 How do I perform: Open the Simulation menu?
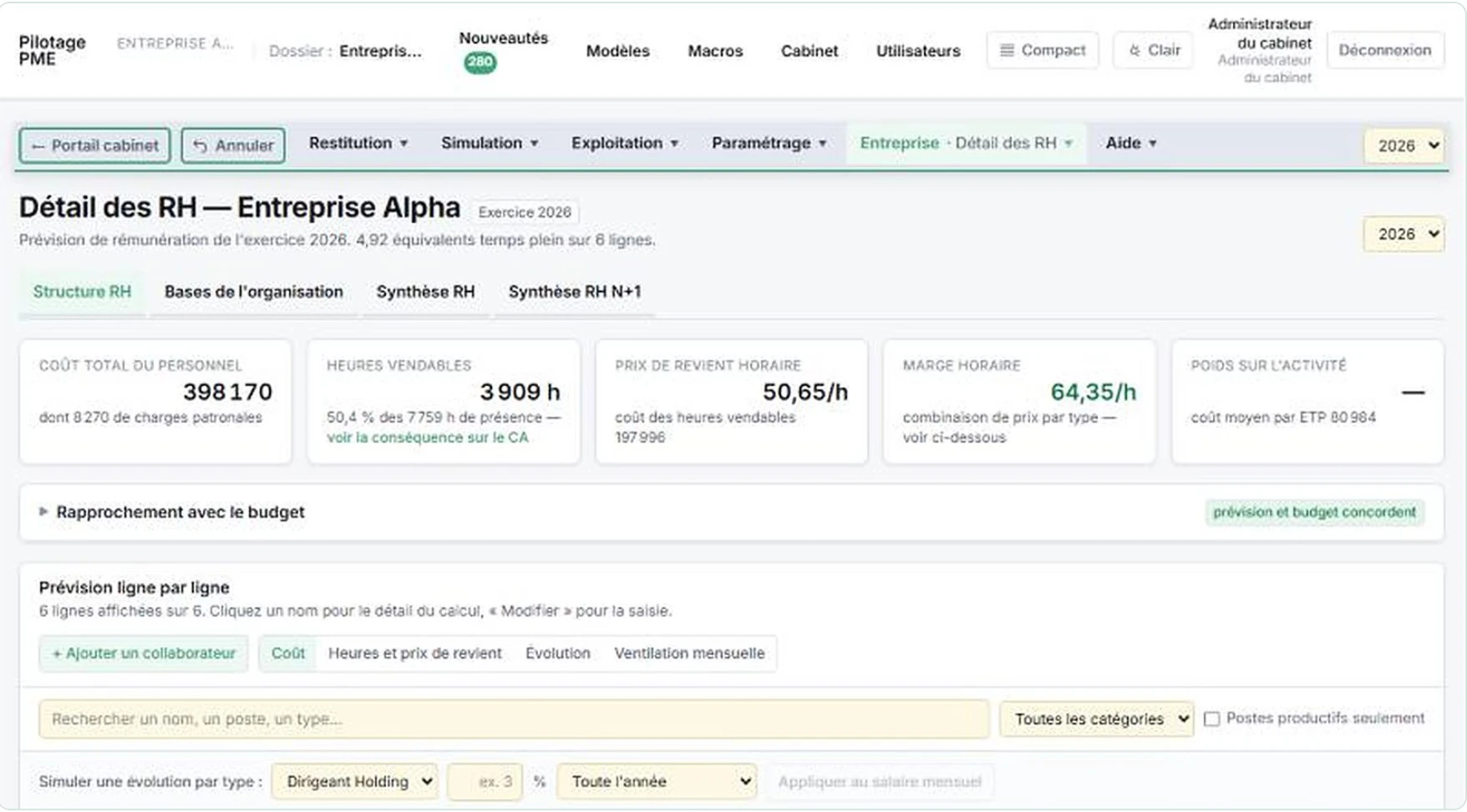[490, 143]
